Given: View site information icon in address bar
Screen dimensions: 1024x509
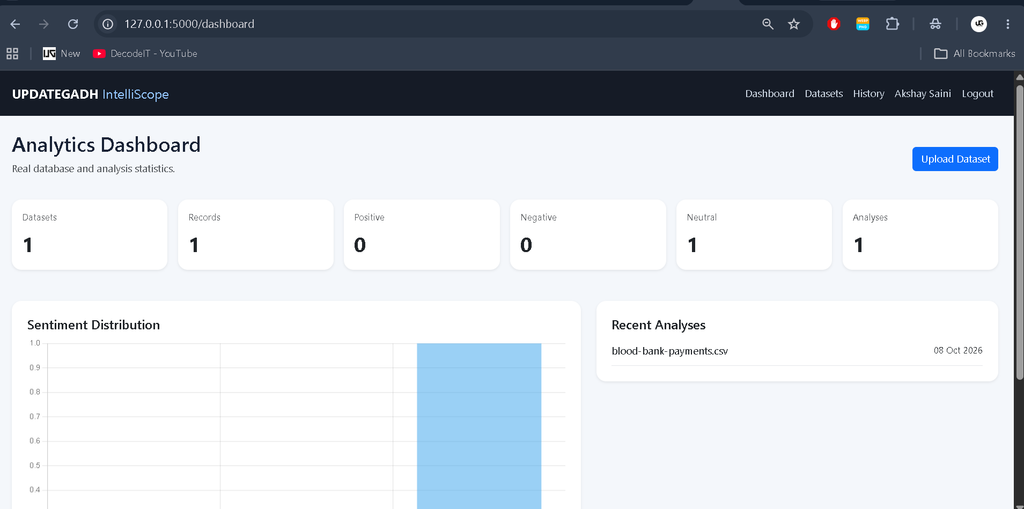Looking at the screenshot, I should (108, 24).
